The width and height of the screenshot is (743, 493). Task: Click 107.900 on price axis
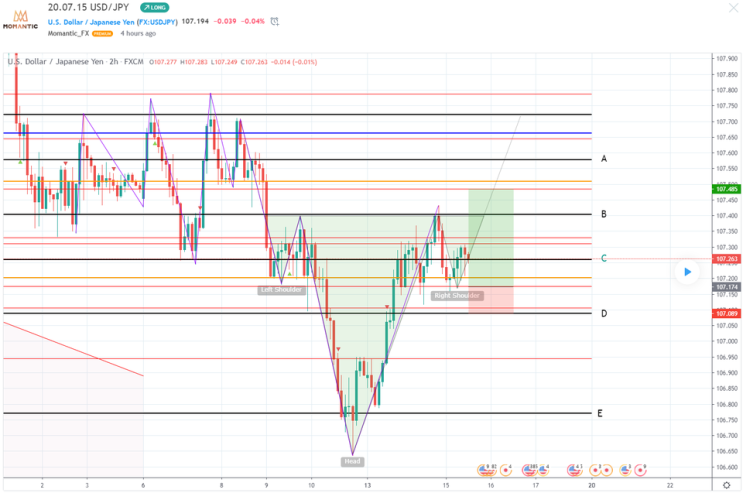[x=727, y=59]
